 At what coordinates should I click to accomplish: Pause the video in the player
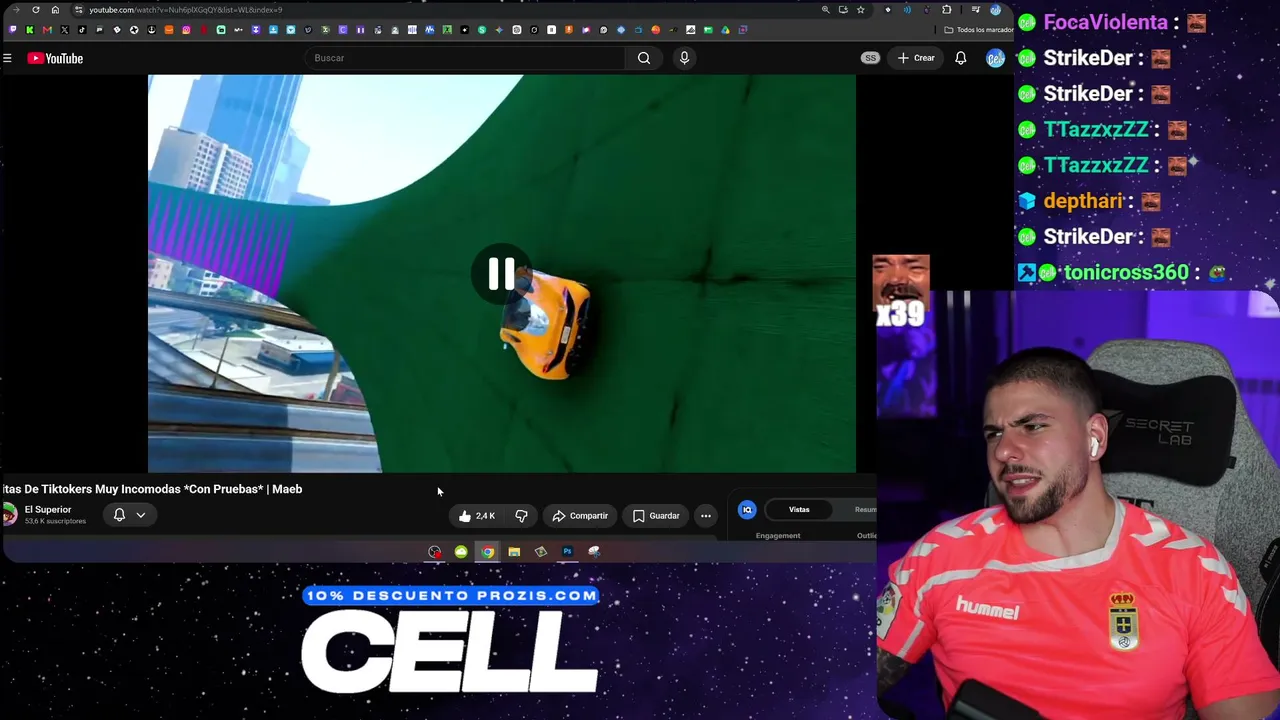pyautogui.click(x=501, y=273)
